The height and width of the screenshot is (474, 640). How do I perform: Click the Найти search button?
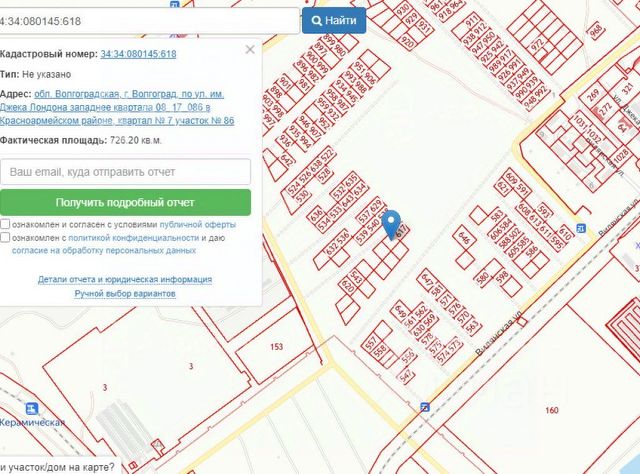[x=334, y=20]
